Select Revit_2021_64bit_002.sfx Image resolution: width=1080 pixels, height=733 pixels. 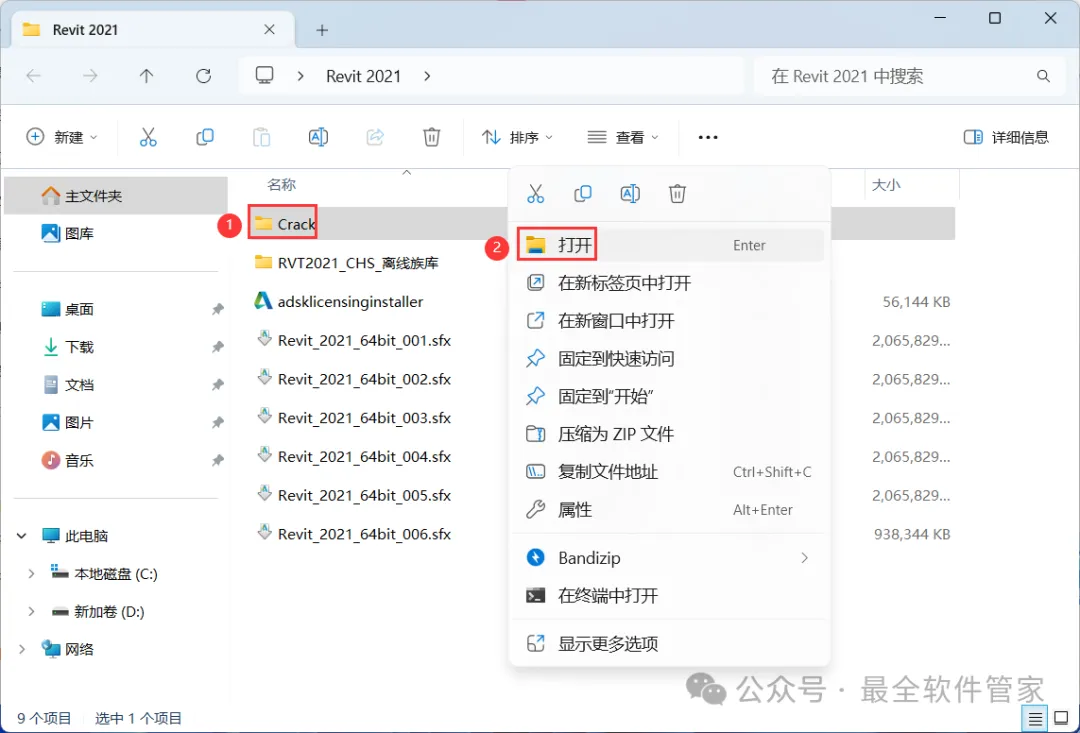(x=354, y=379)
